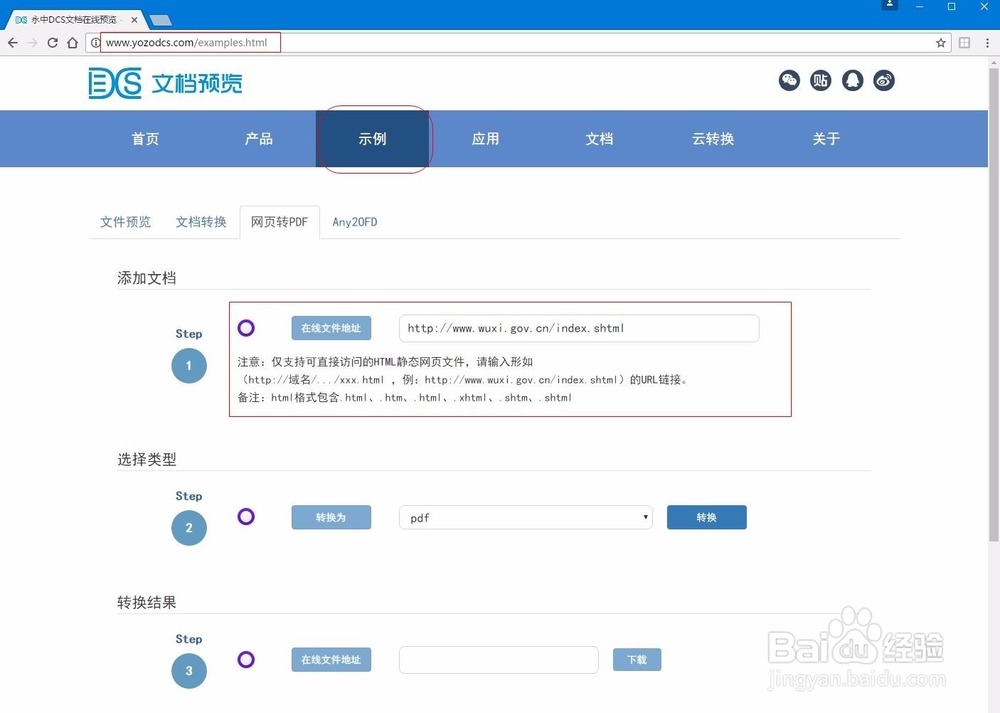
Task: Click the bookmark star icon
Action: coord(940,42)
